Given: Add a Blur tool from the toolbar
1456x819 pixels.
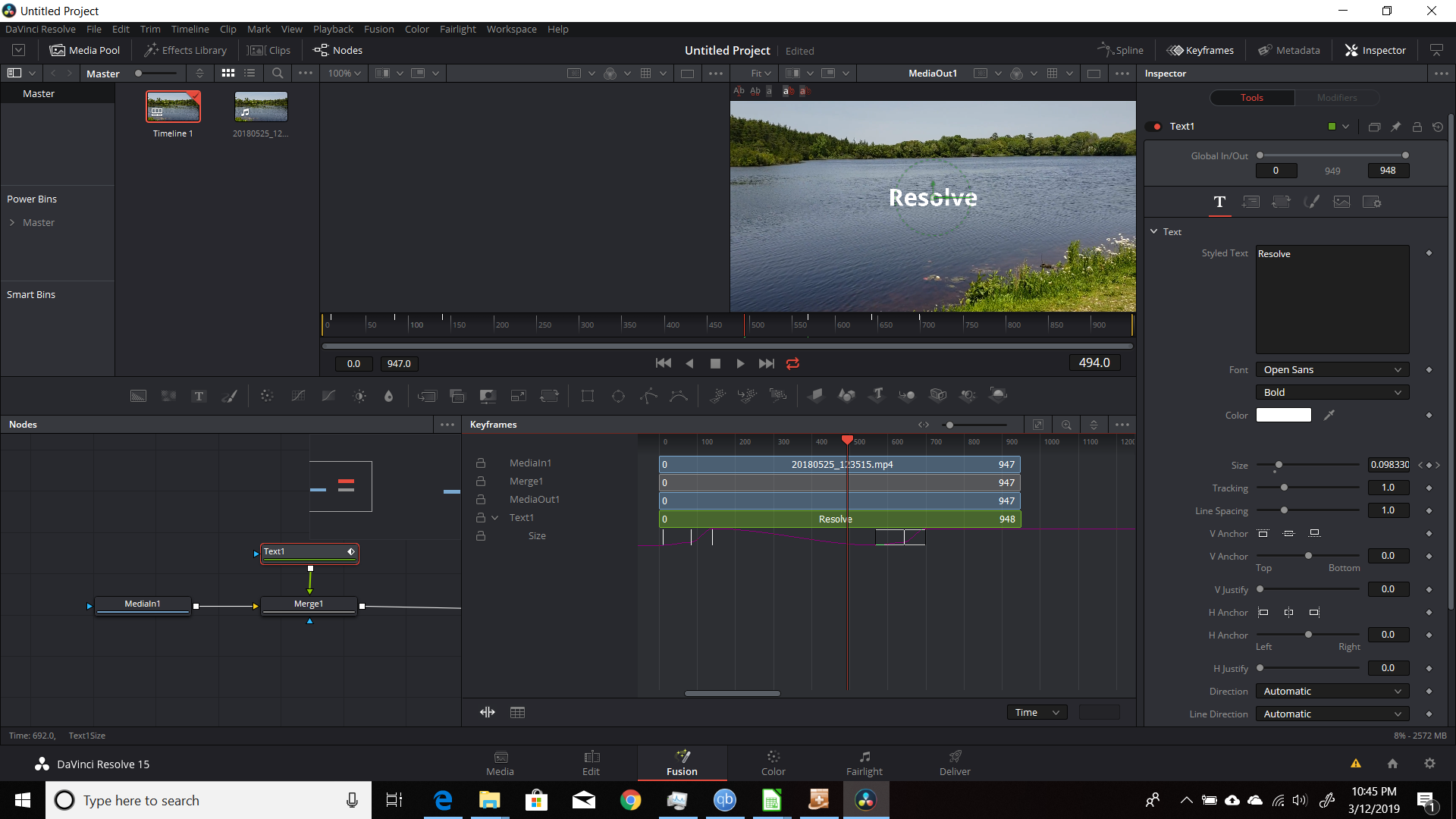Looking at the screenshot, I should point(389,396).
